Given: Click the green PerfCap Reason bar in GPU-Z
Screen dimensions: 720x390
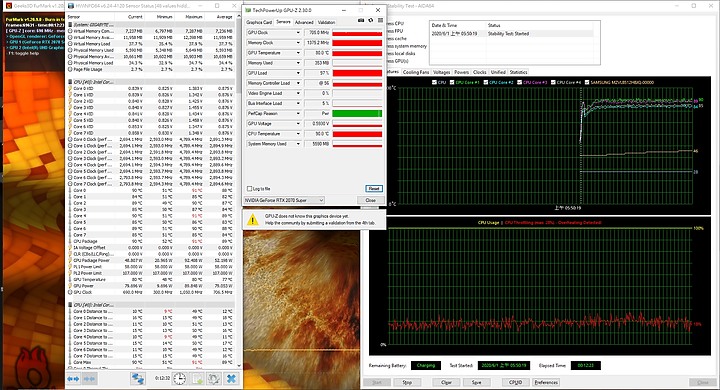Looking at the screenshot, I should tap(357, 113).
